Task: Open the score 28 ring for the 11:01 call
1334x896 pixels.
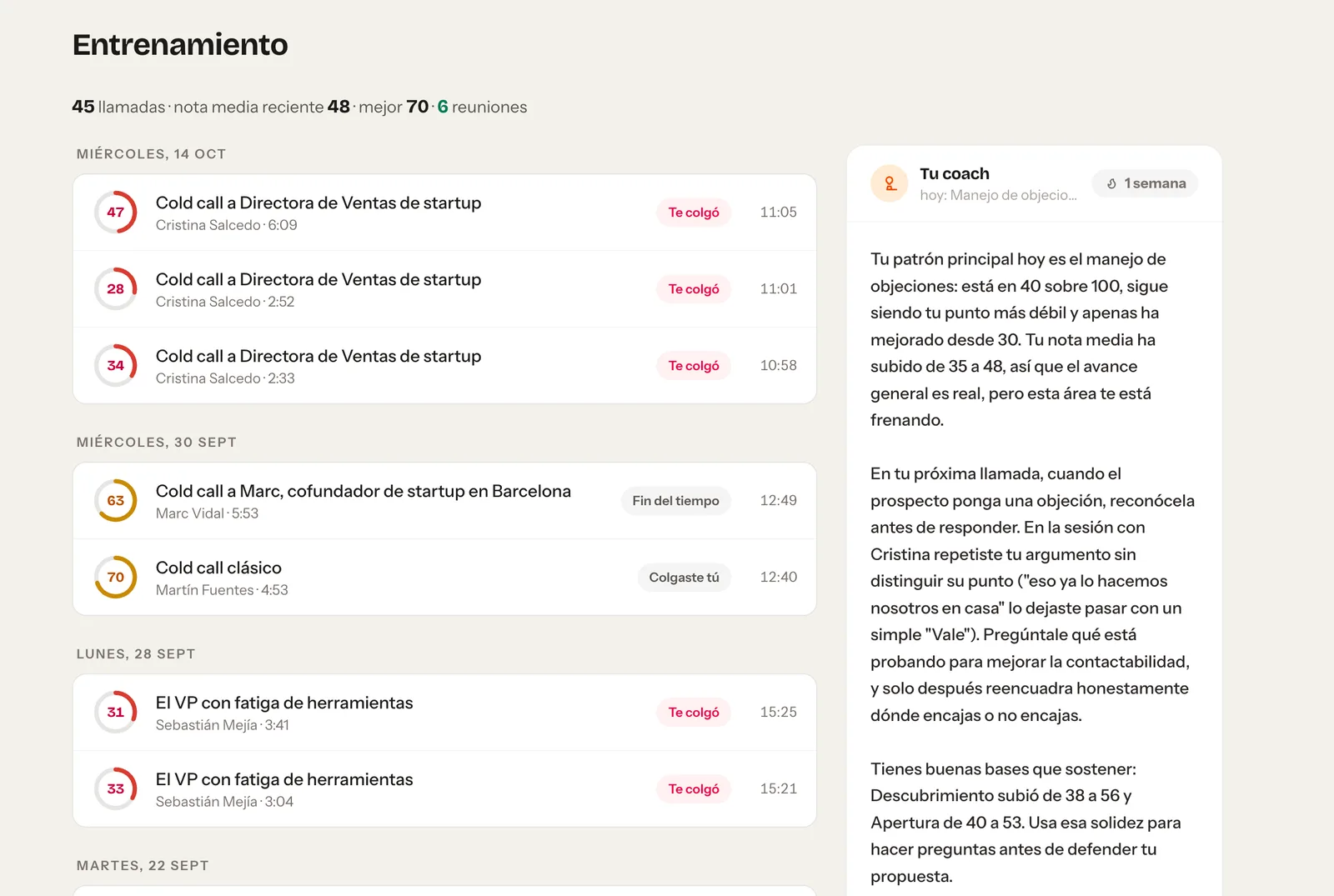Action: pos(116,288)
